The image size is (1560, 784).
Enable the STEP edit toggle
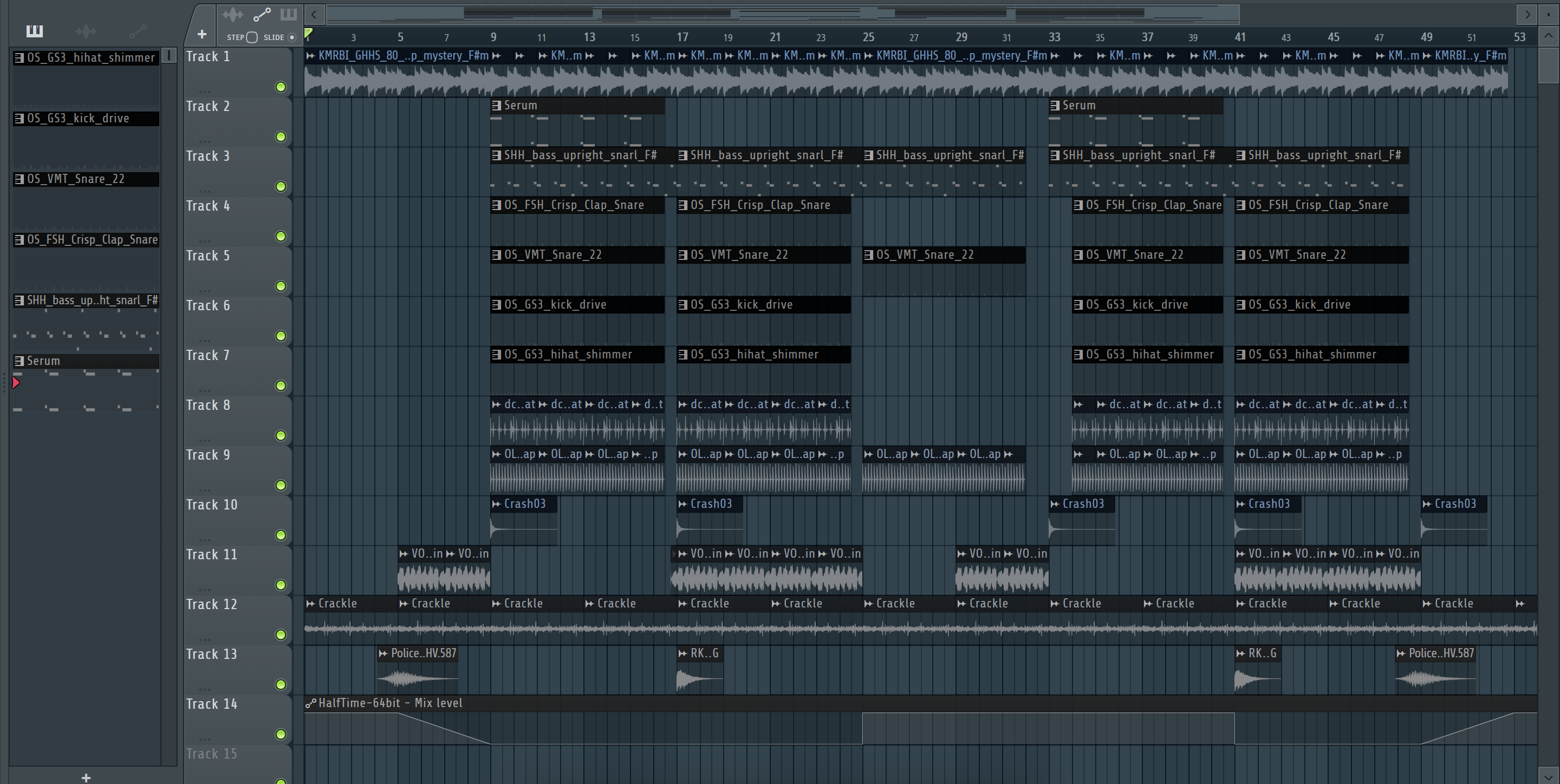252,37
